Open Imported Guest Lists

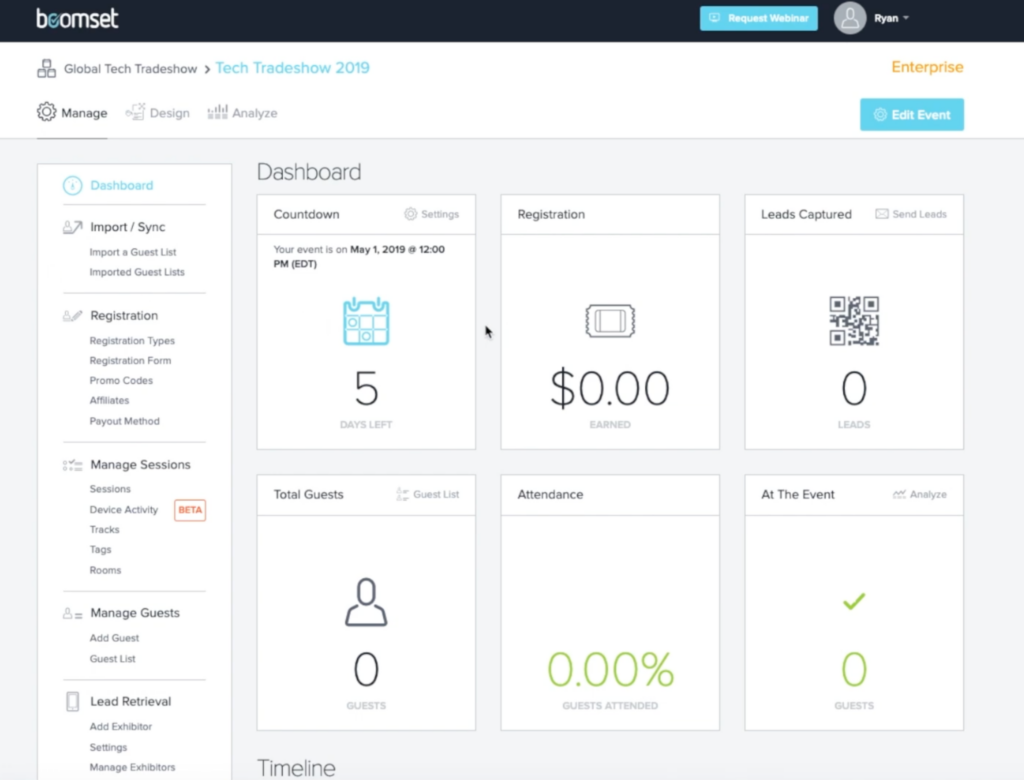point(137,272)
